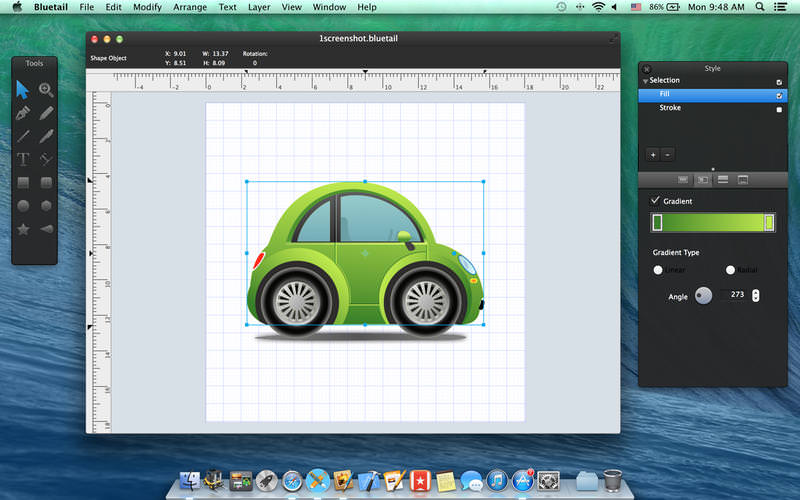Toggle the Gradient checkbox

[656, 201]
